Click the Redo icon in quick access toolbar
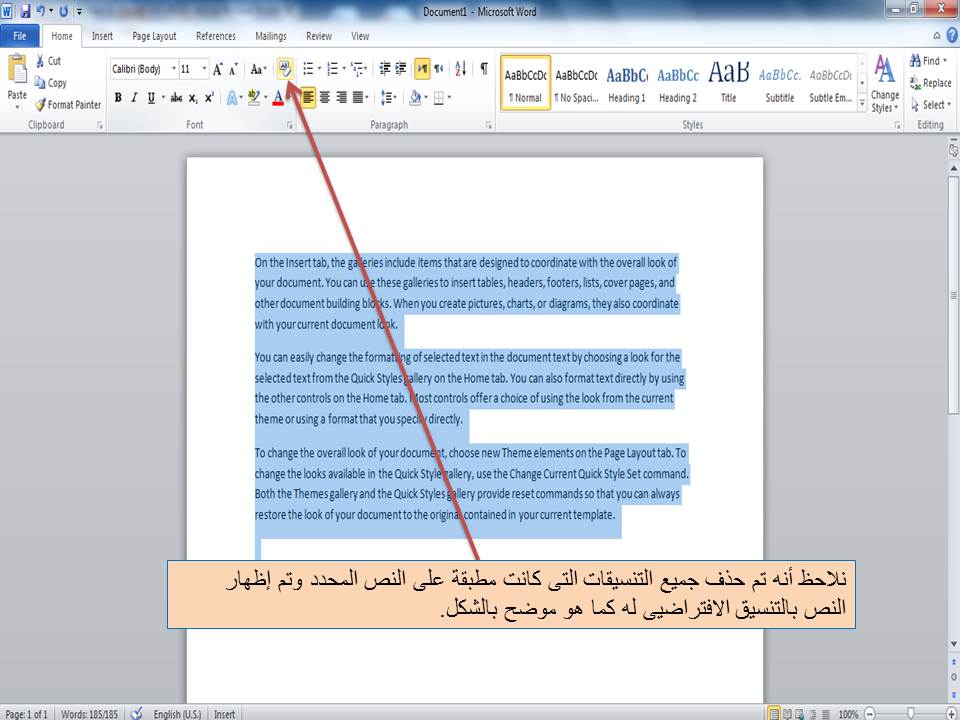This screenshot has width=960, height=720. click(x=64, y=11)
